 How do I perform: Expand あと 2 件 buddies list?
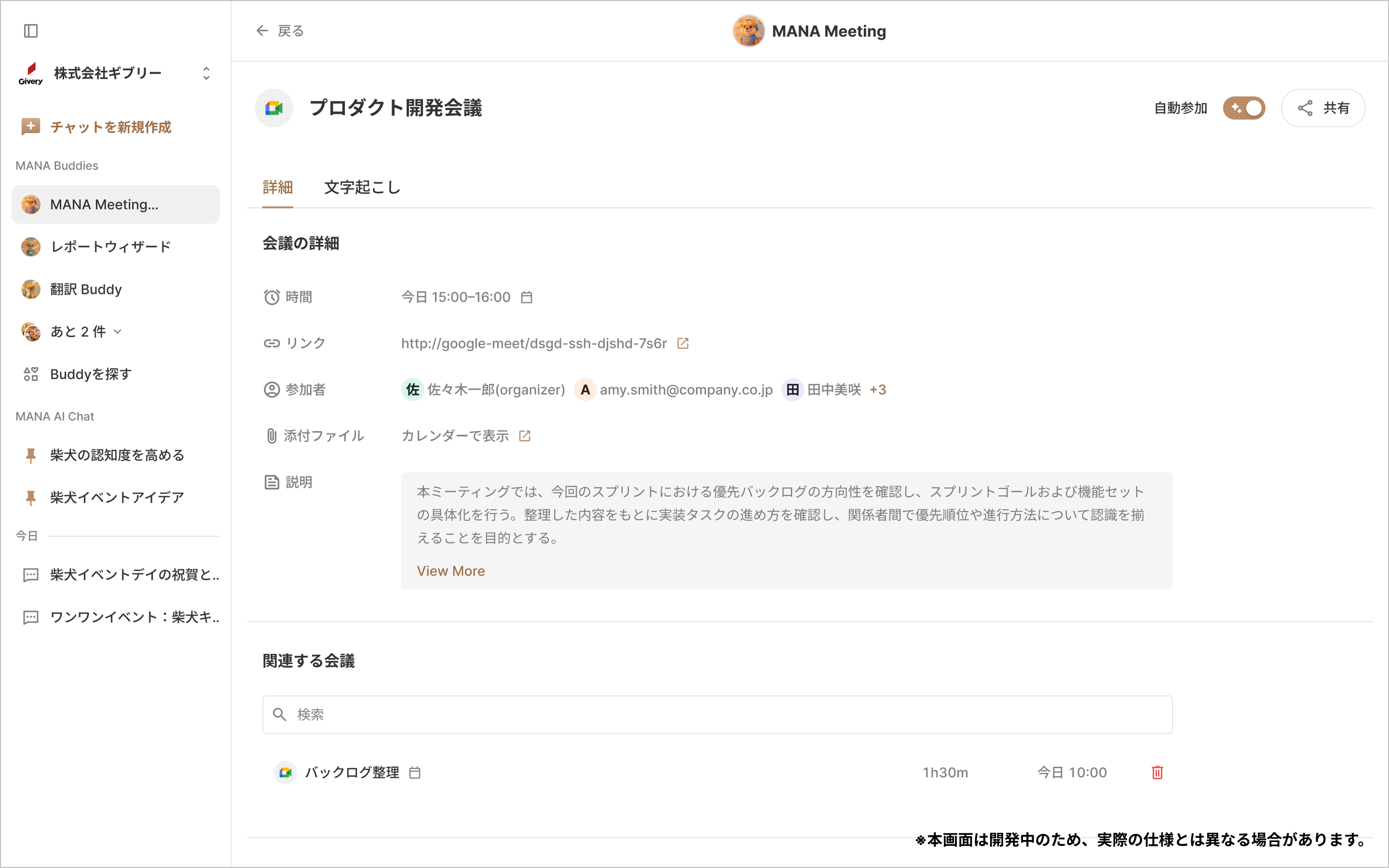[118, 332]
